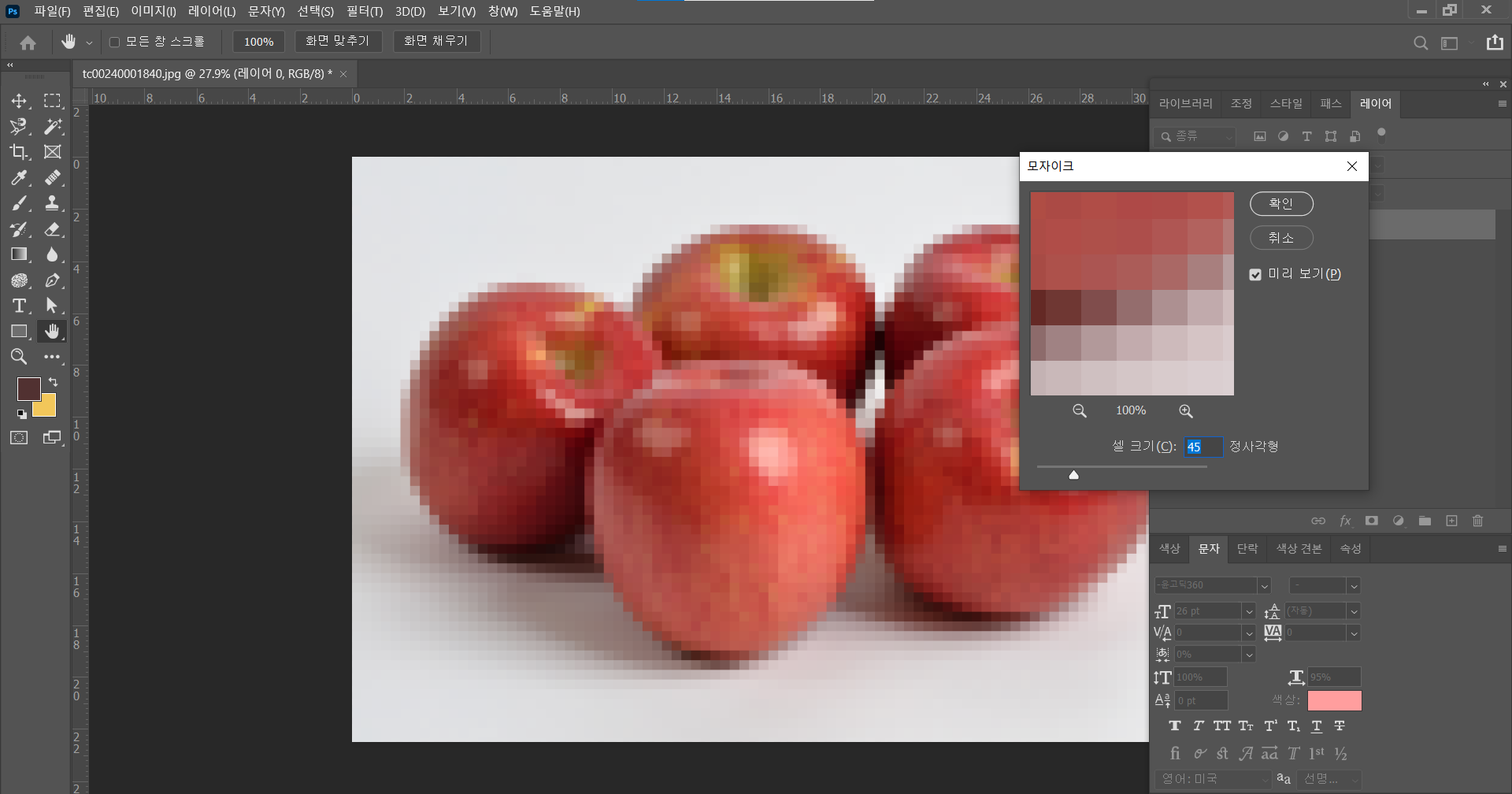Toggle type layer filter in Layers panel
This screenshot has width=1512, height=794.
(x=1307, y=136)
